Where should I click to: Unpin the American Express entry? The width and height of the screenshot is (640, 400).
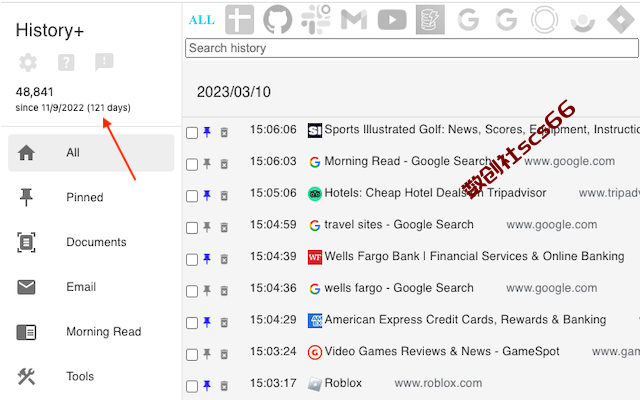207,322
